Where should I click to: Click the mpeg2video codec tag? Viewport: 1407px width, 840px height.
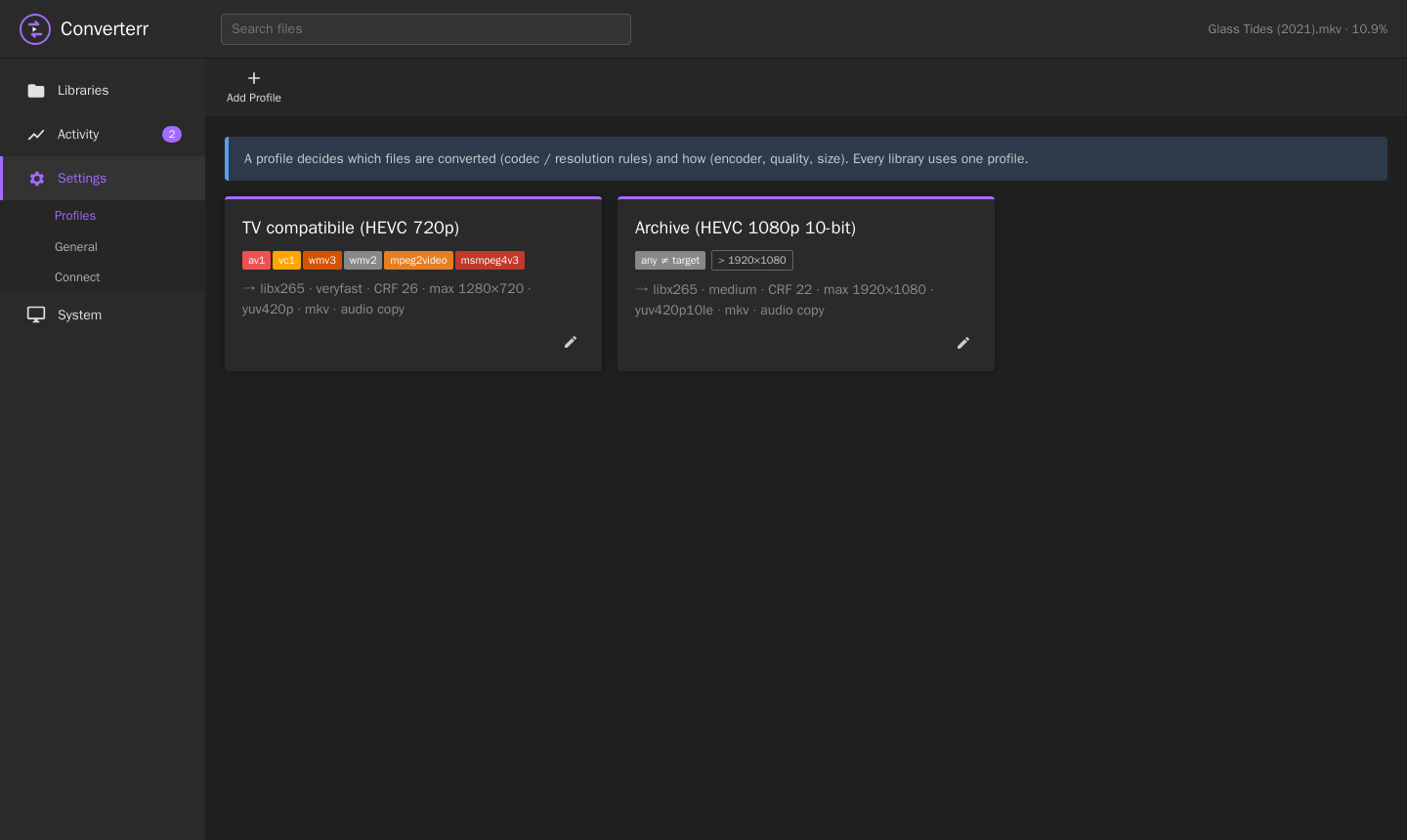(418, 260)
